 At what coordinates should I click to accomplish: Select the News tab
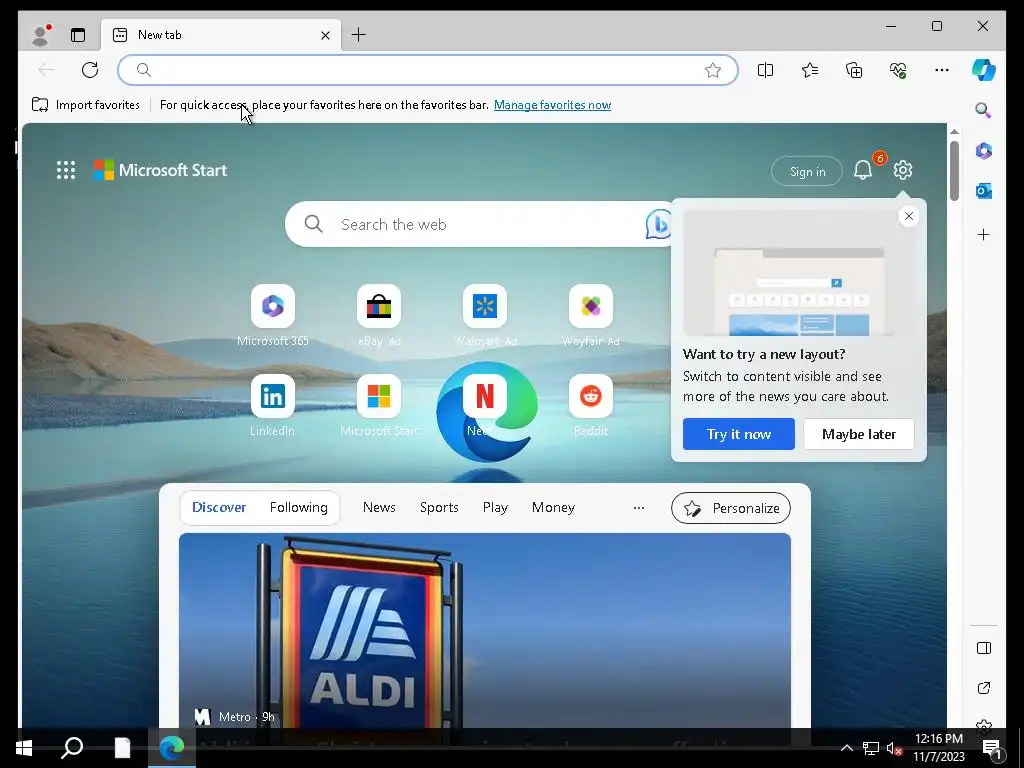(x=379, y=507)
